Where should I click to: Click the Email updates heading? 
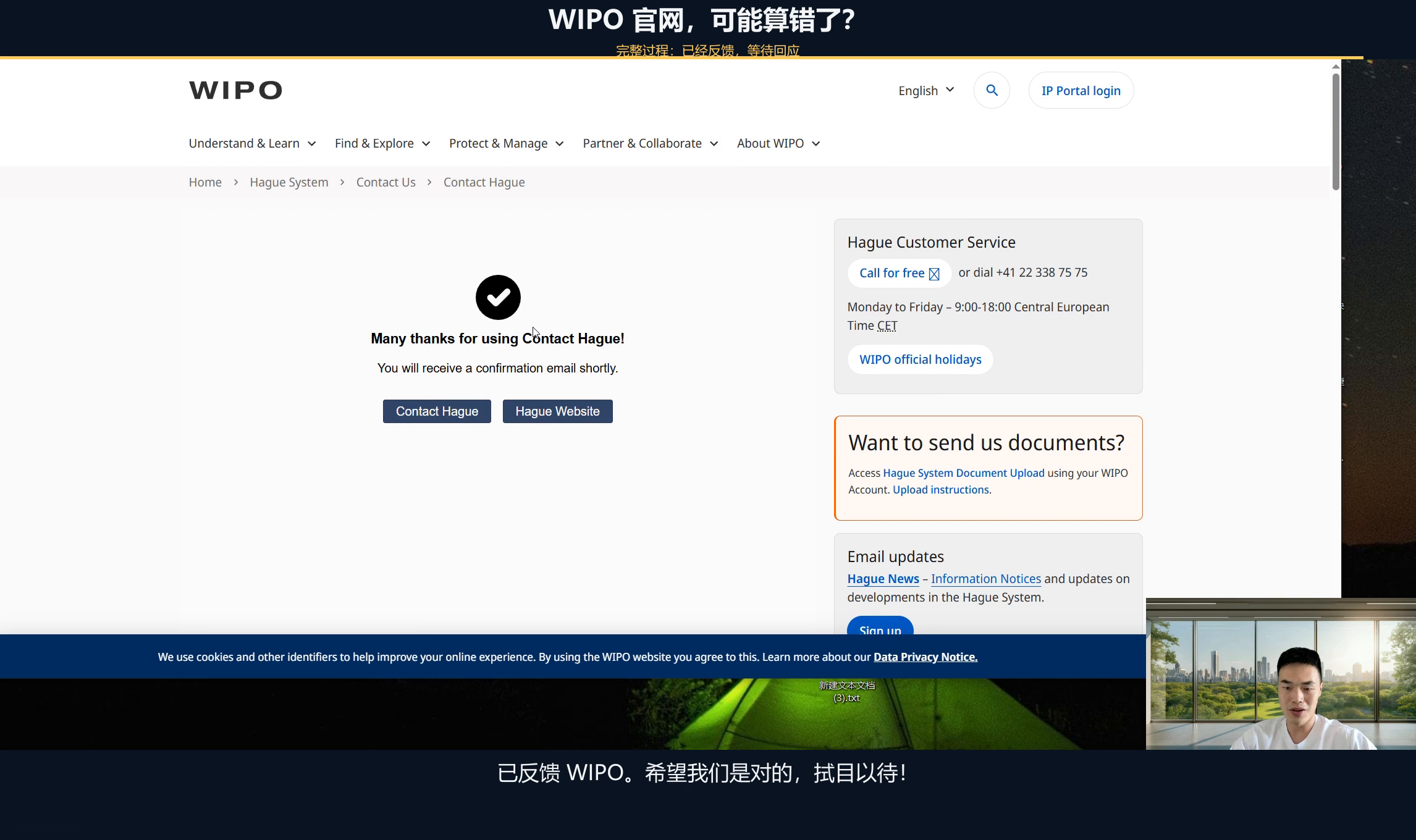pos(895,556)
